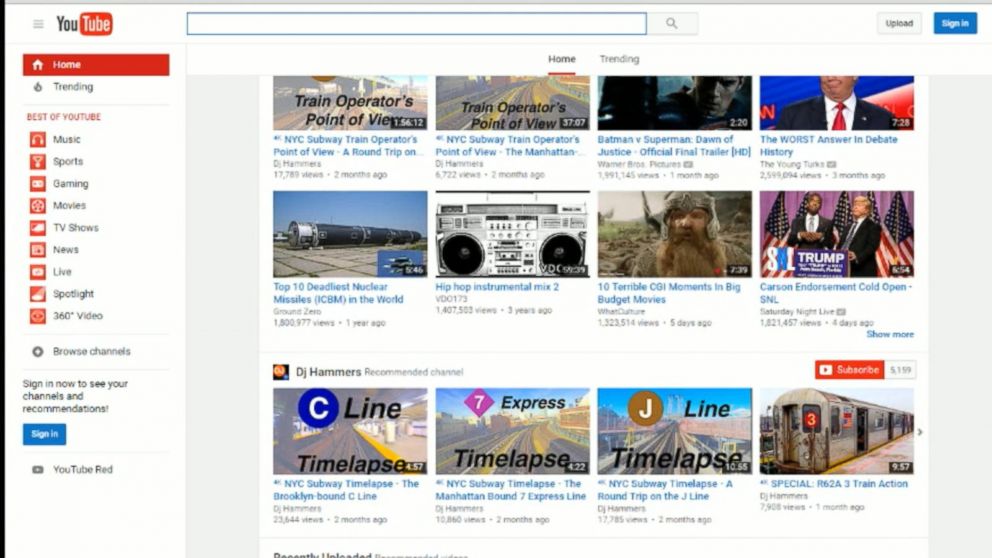
Task: Click The Young Turks channel name
Action: pyautogui.click(x=792, y=164)
